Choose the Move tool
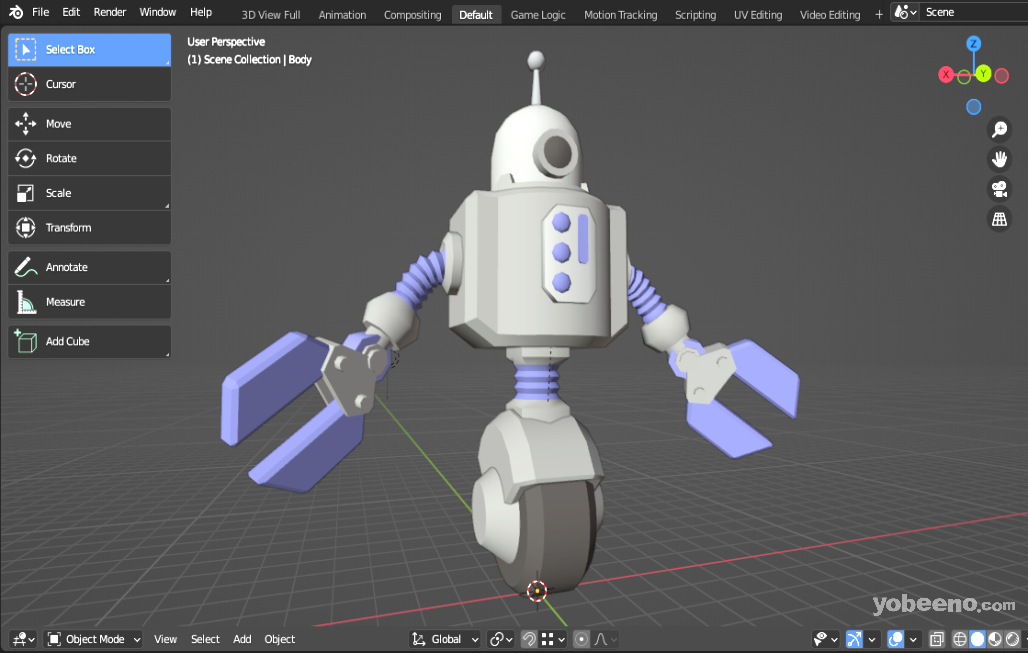Viewport: 1028px width, 653px height. click(x=89, y=124)
